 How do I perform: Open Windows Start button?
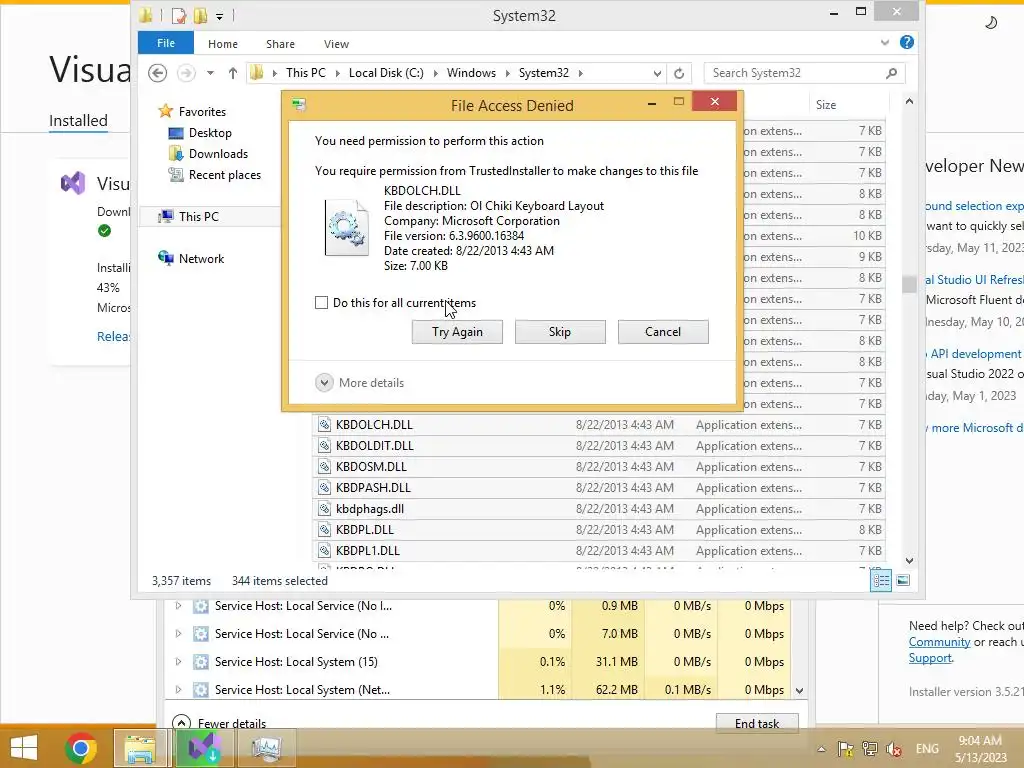(24, 748)
